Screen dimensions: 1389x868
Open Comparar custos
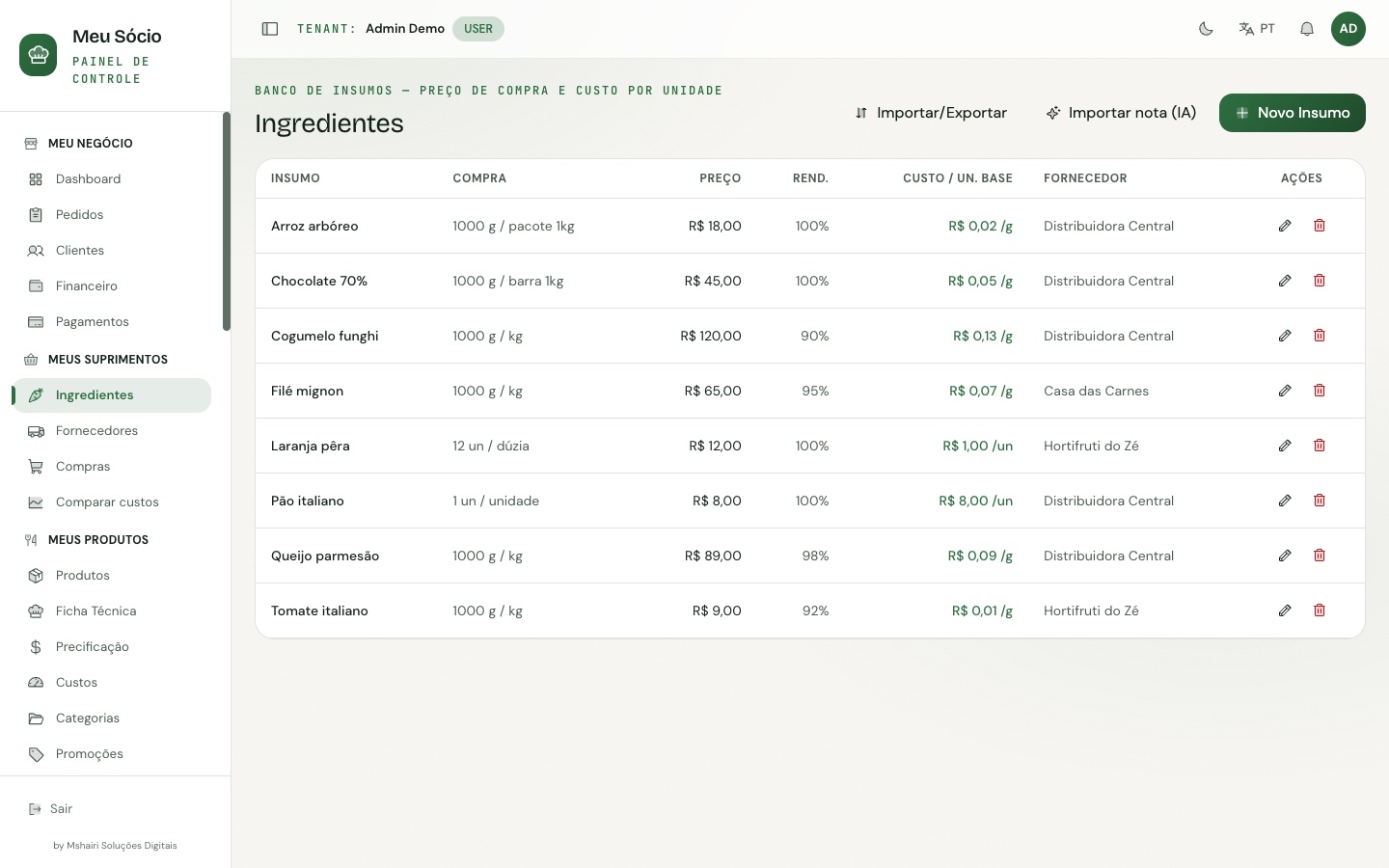112,502
